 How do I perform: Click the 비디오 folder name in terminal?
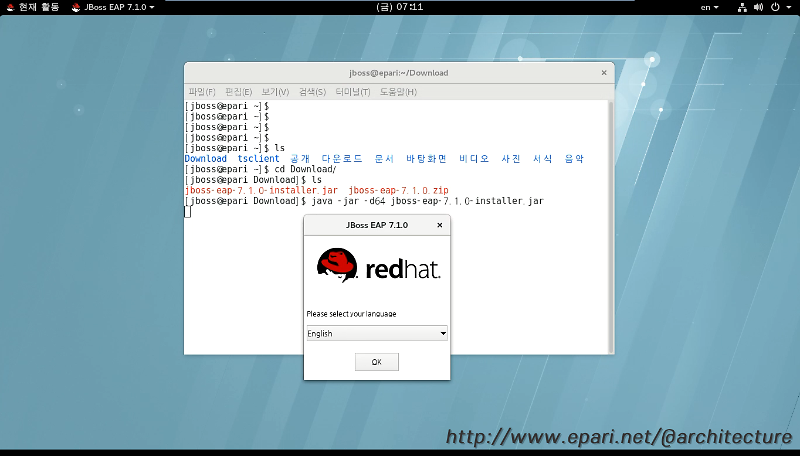[x=474, y=159]
